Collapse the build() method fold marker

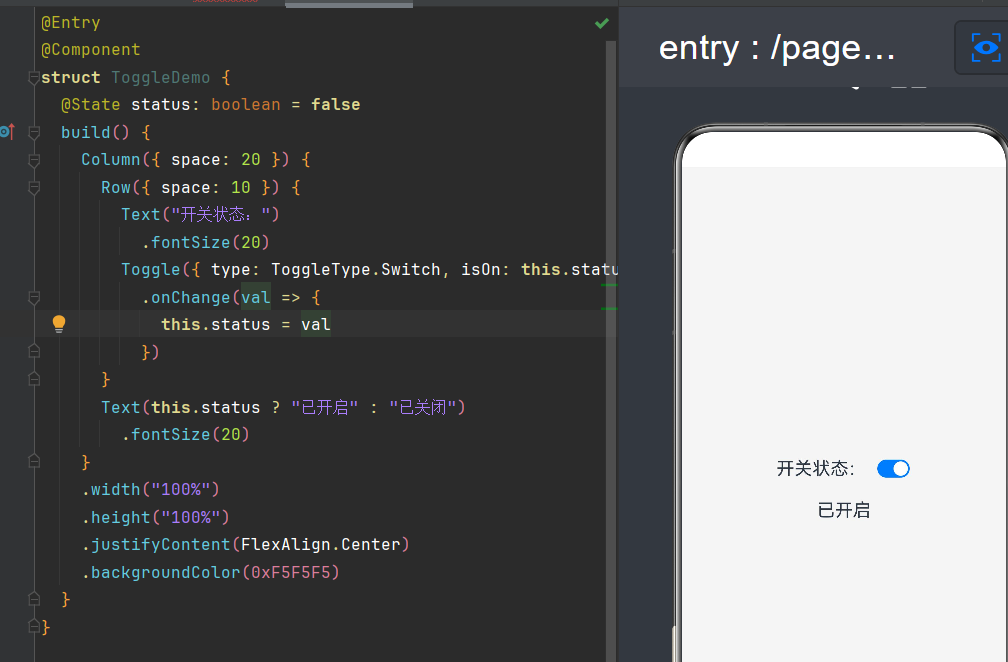(x=34, y=132)
